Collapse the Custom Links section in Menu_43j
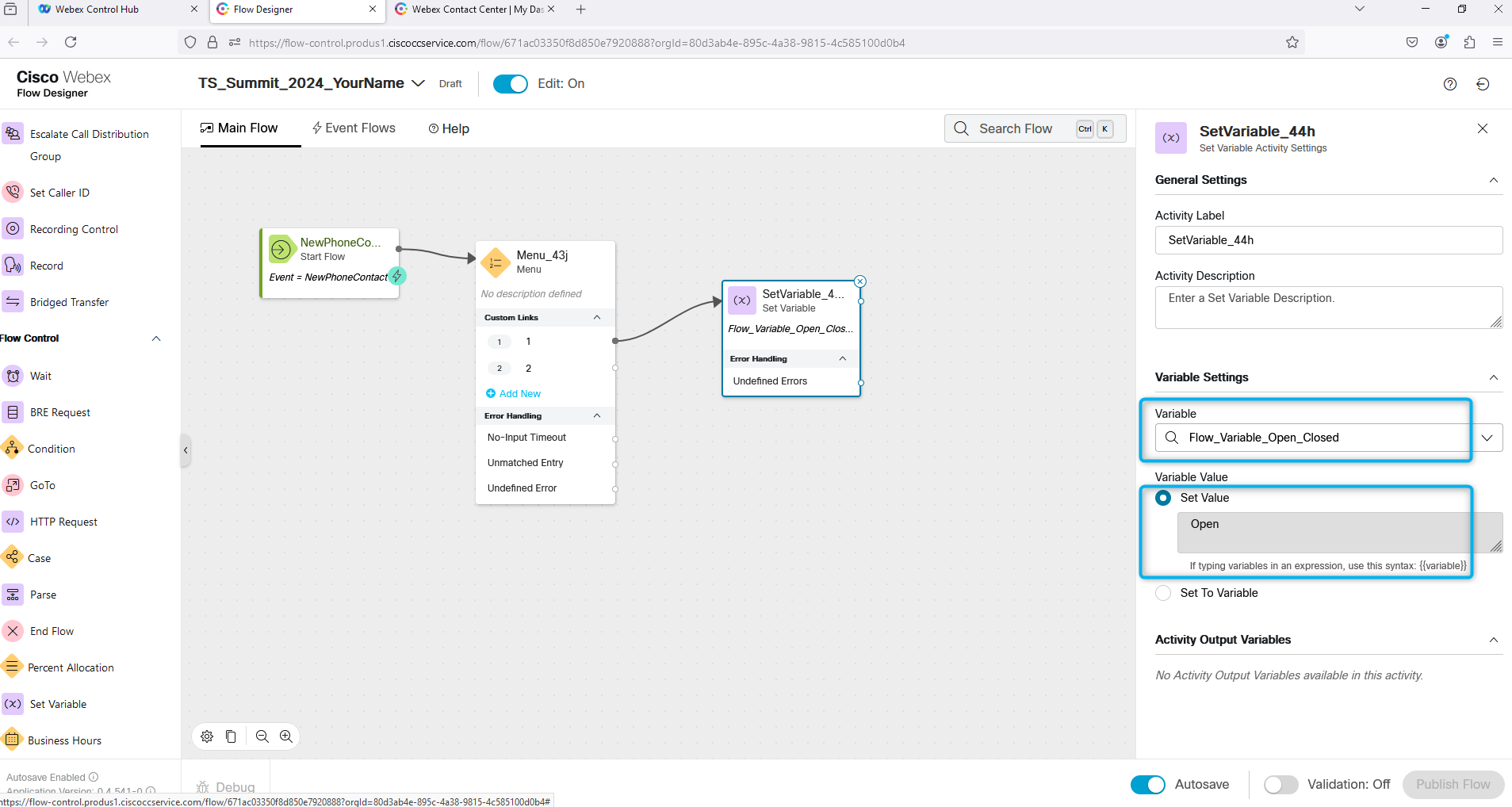Screen dimensions: 1512x807 pos(597,317)
